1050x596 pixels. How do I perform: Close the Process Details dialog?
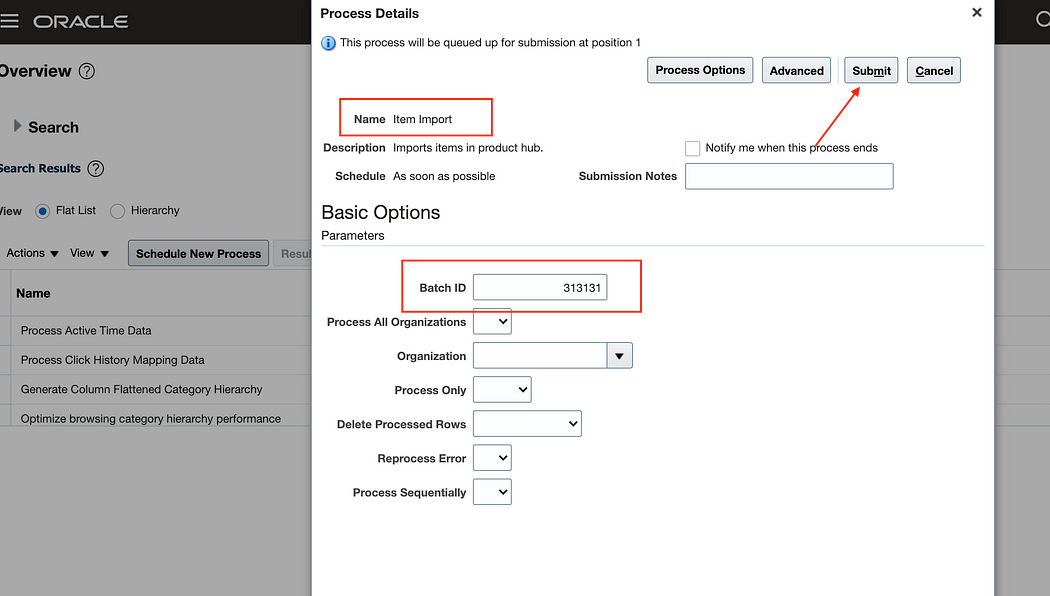977,12
